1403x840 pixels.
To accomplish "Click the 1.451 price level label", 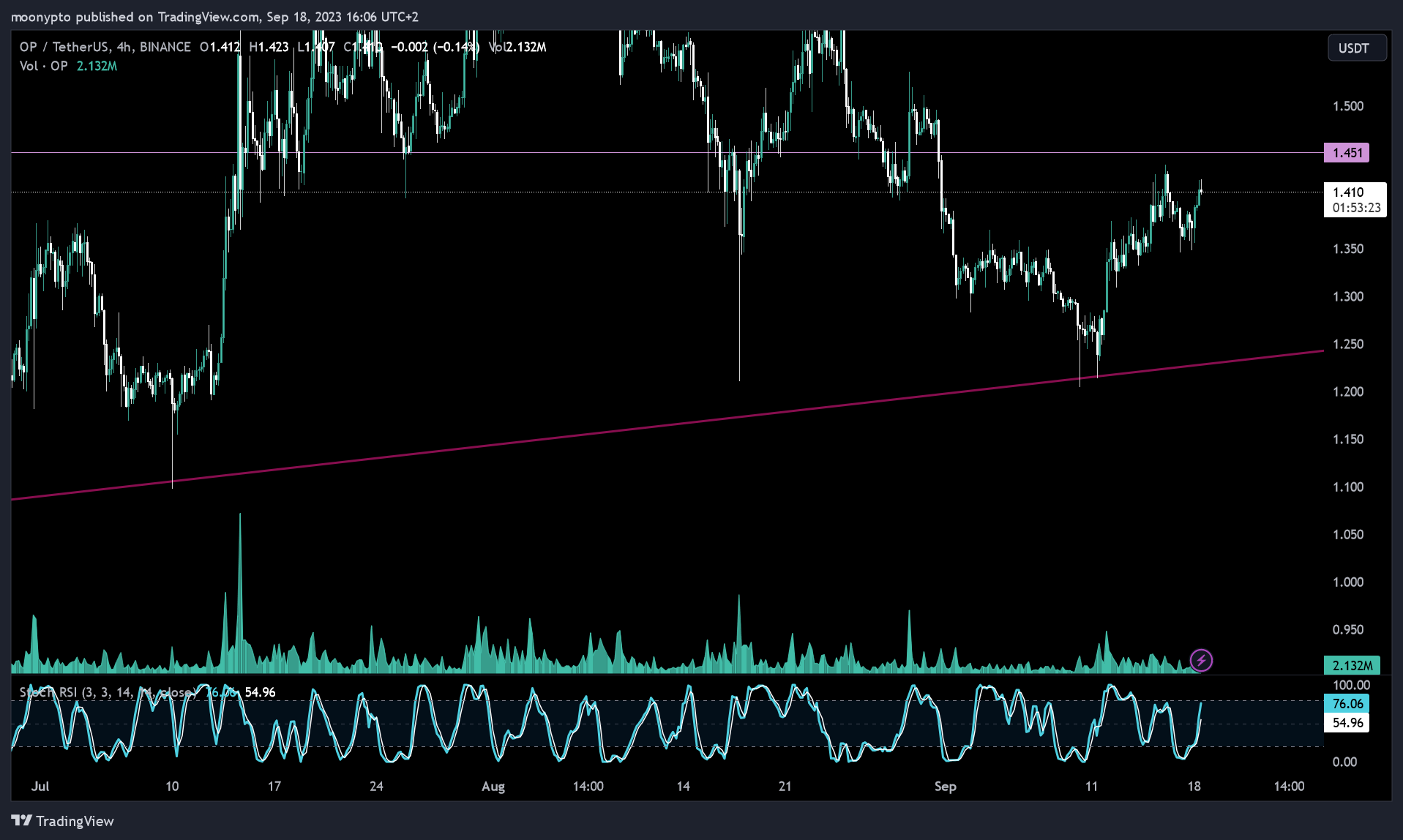I will [1347, 153].
